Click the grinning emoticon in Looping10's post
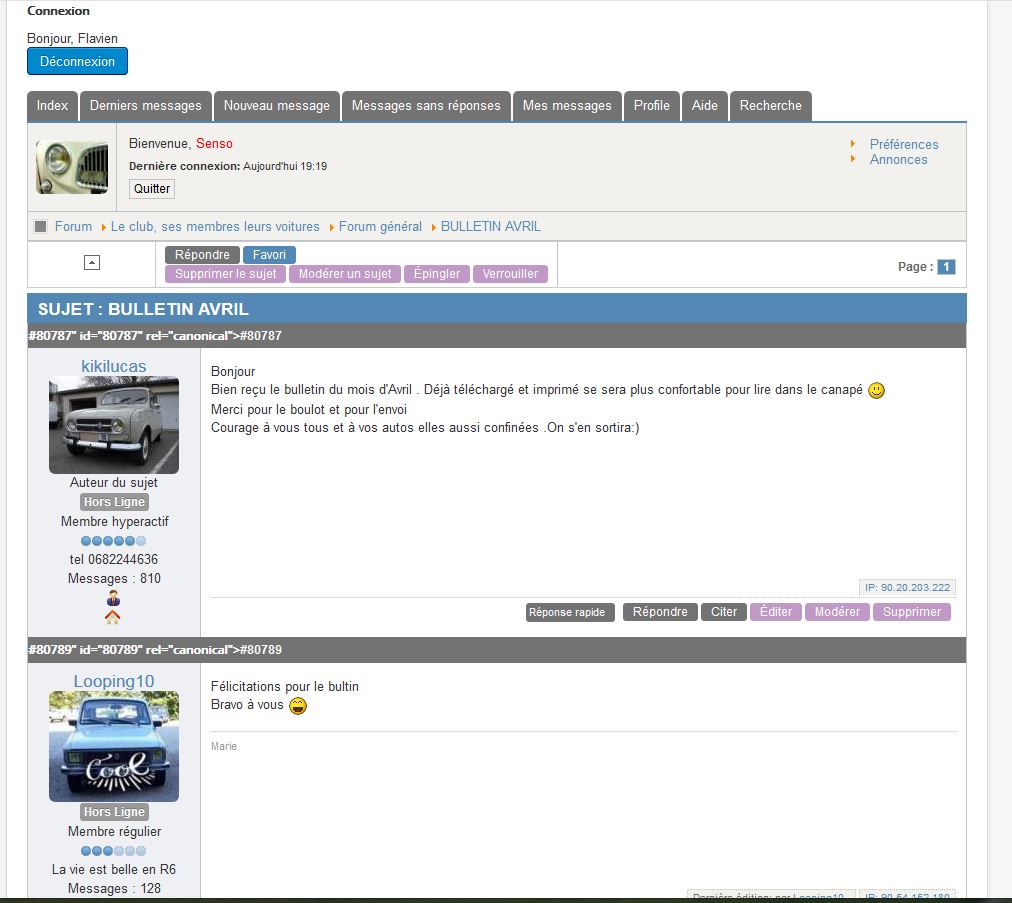Screen dimensions: 1012x903 pos(298,706)
